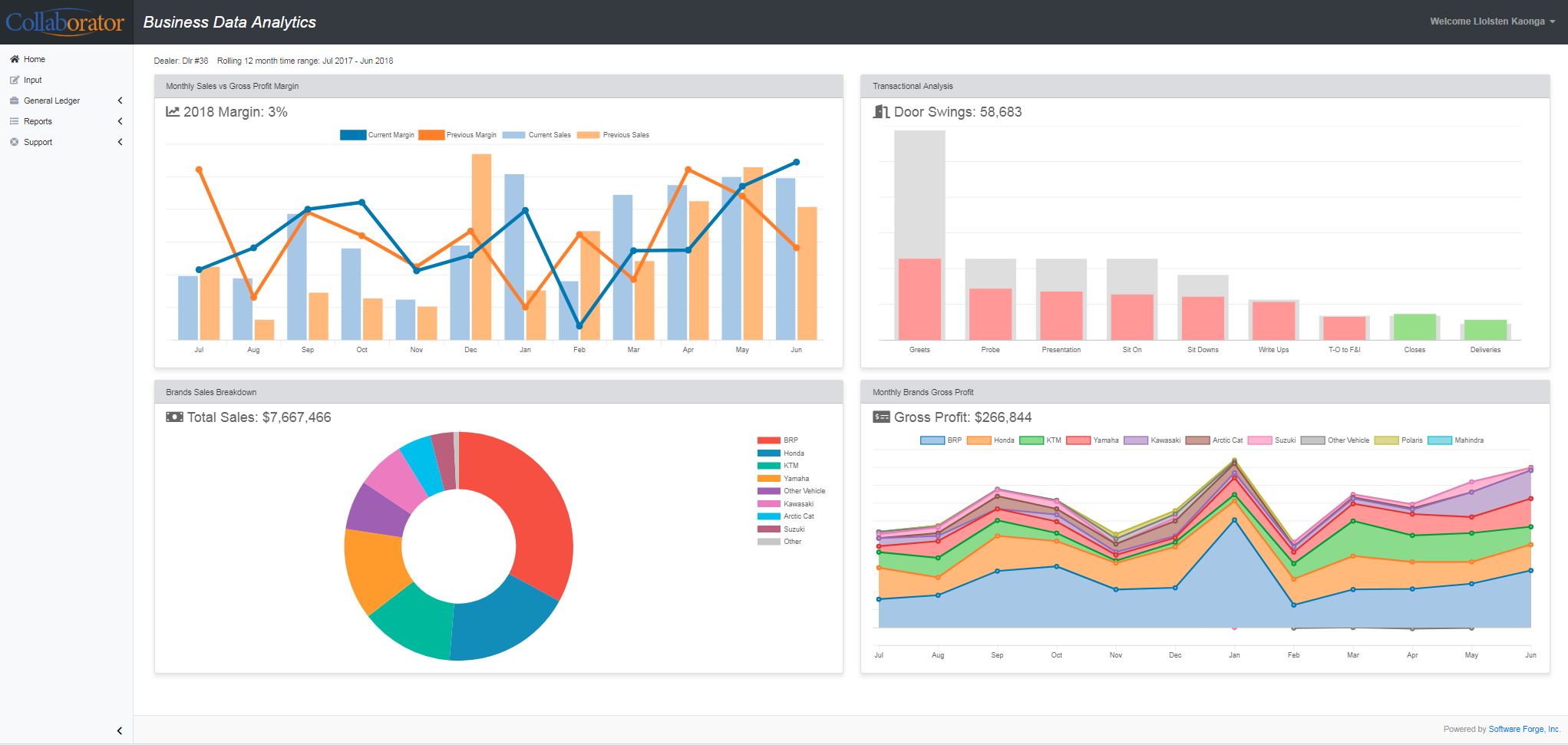Toggle Previous Margin legend series

[457, 135]
